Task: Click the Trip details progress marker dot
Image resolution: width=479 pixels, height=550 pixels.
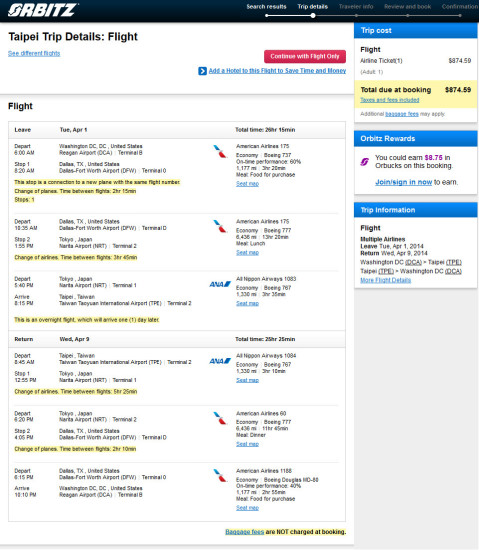Action: coord(313,15)
